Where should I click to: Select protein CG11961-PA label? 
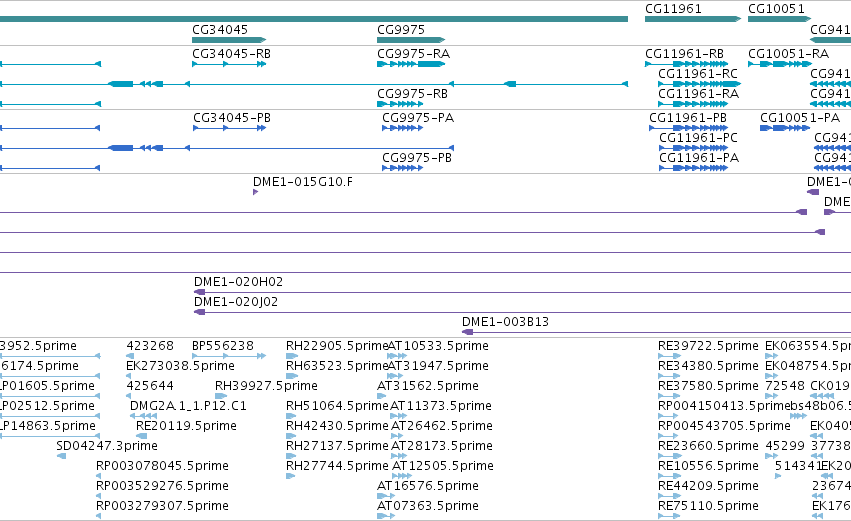pyautogui.click(x=699, y=158)
